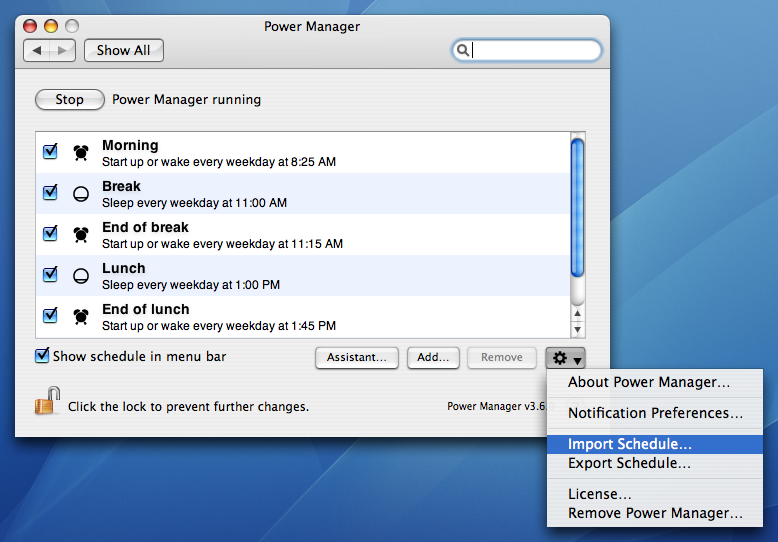Click the padlock to prevent changes
Screen dimensions: 778x542
point(47,401)
